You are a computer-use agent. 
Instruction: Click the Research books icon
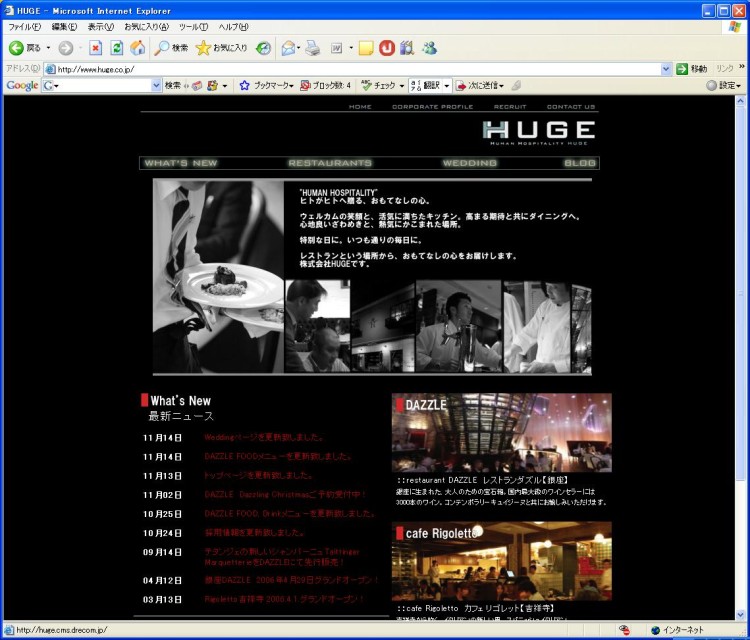click(407, 48)
